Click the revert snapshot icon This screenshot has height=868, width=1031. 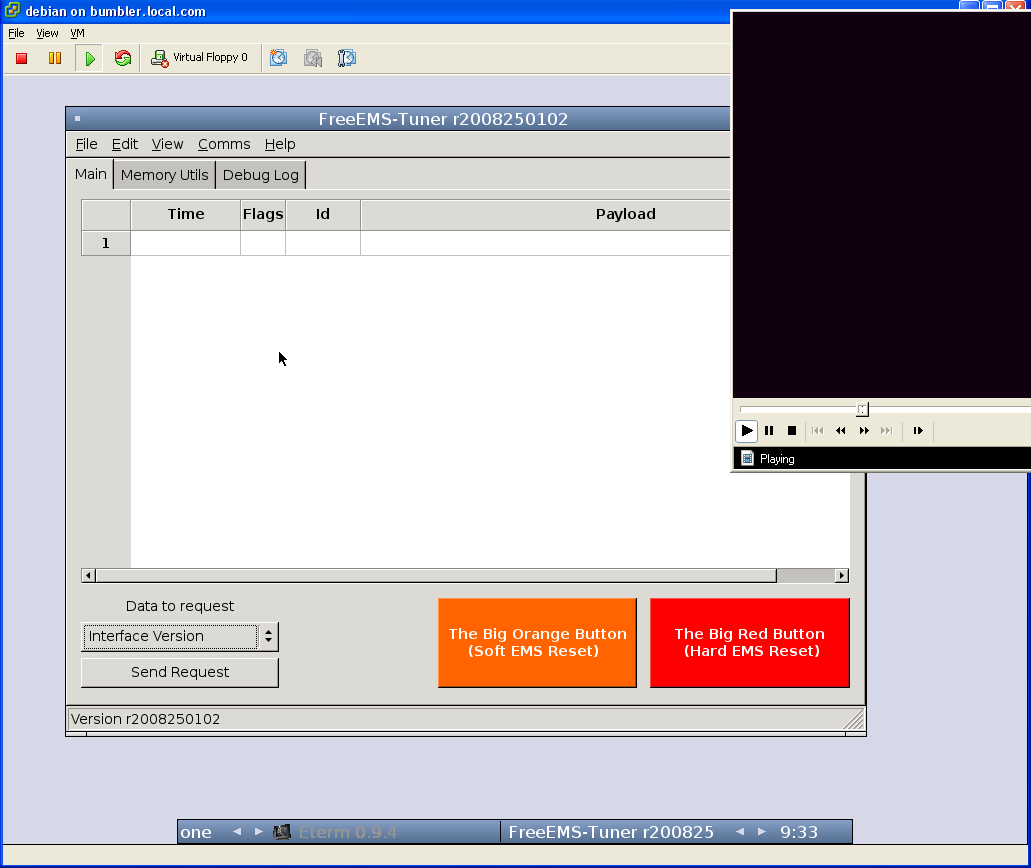coord(313,58)
